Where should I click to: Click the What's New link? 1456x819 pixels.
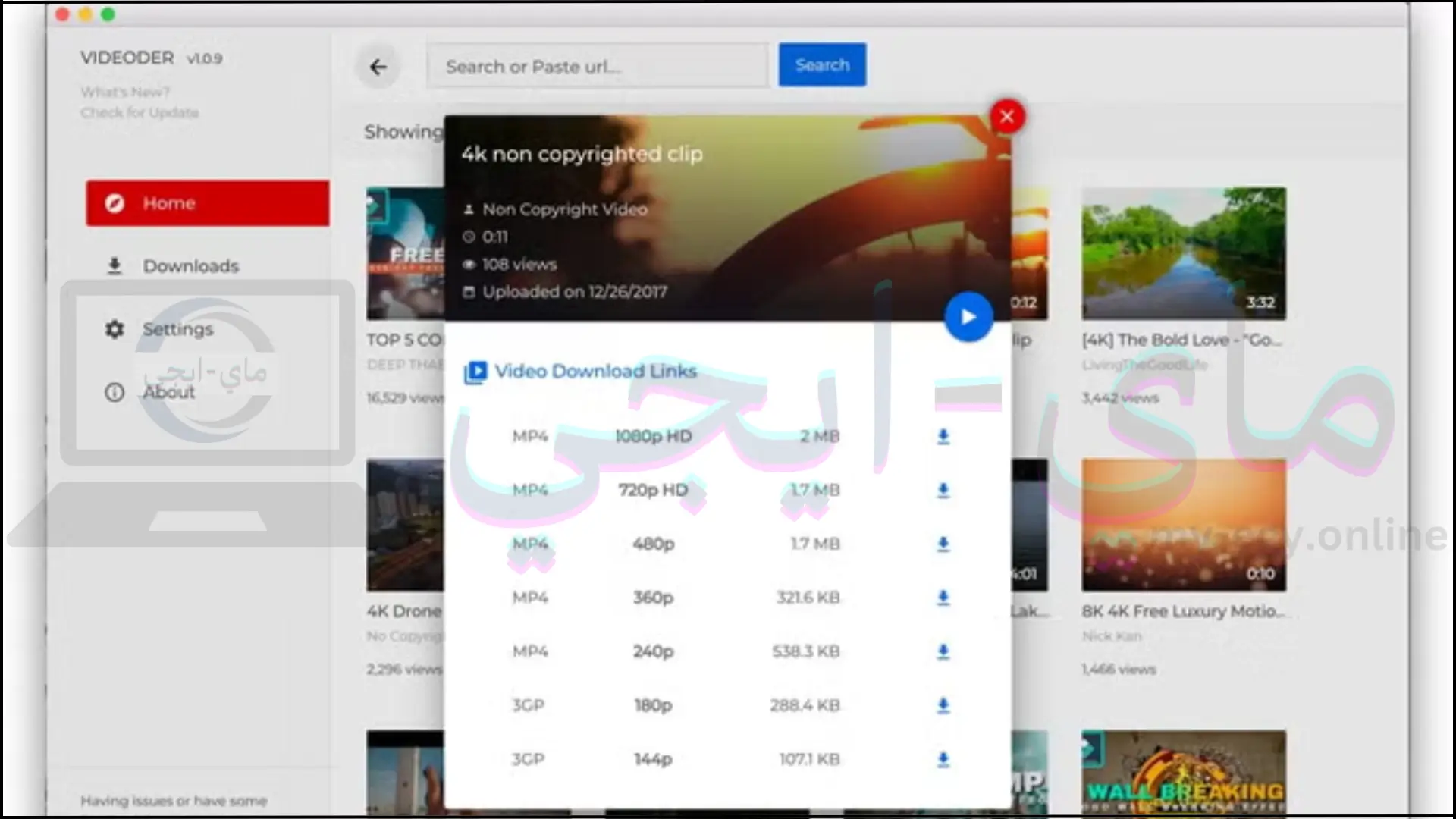[125, 92]
